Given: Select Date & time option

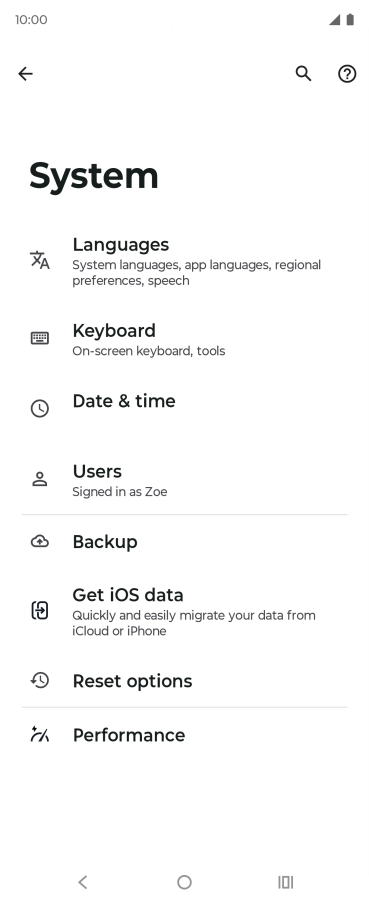Looking at the screenshot, I should click(x=184, y=408).
